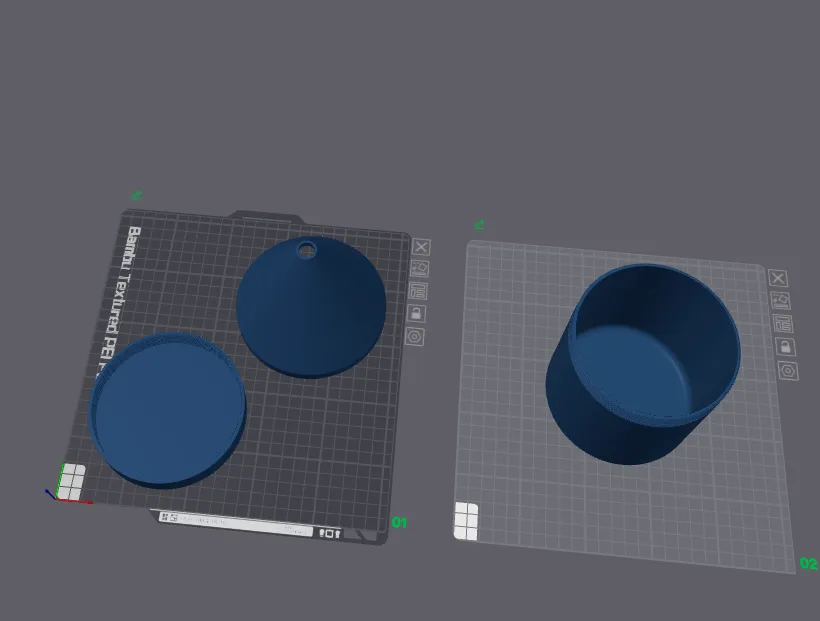Screen dimensions: 820x621
Task: Click the green 01 plate number label
Action: pyautogui.click(x=400, y=522)
